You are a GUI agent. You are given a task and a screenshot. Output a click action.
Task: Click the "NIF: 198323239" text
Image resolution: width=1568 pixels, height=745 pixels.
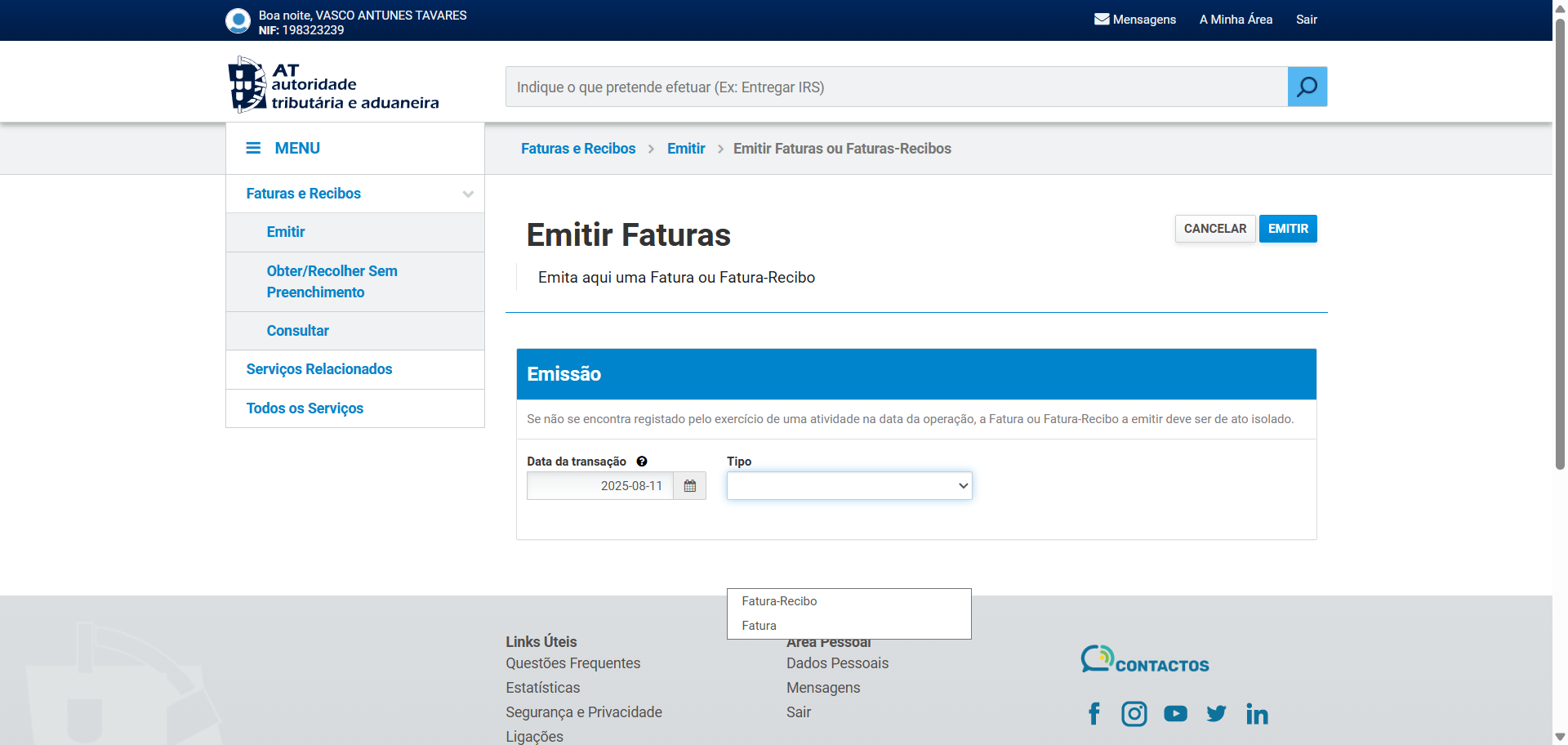point(301,30)
